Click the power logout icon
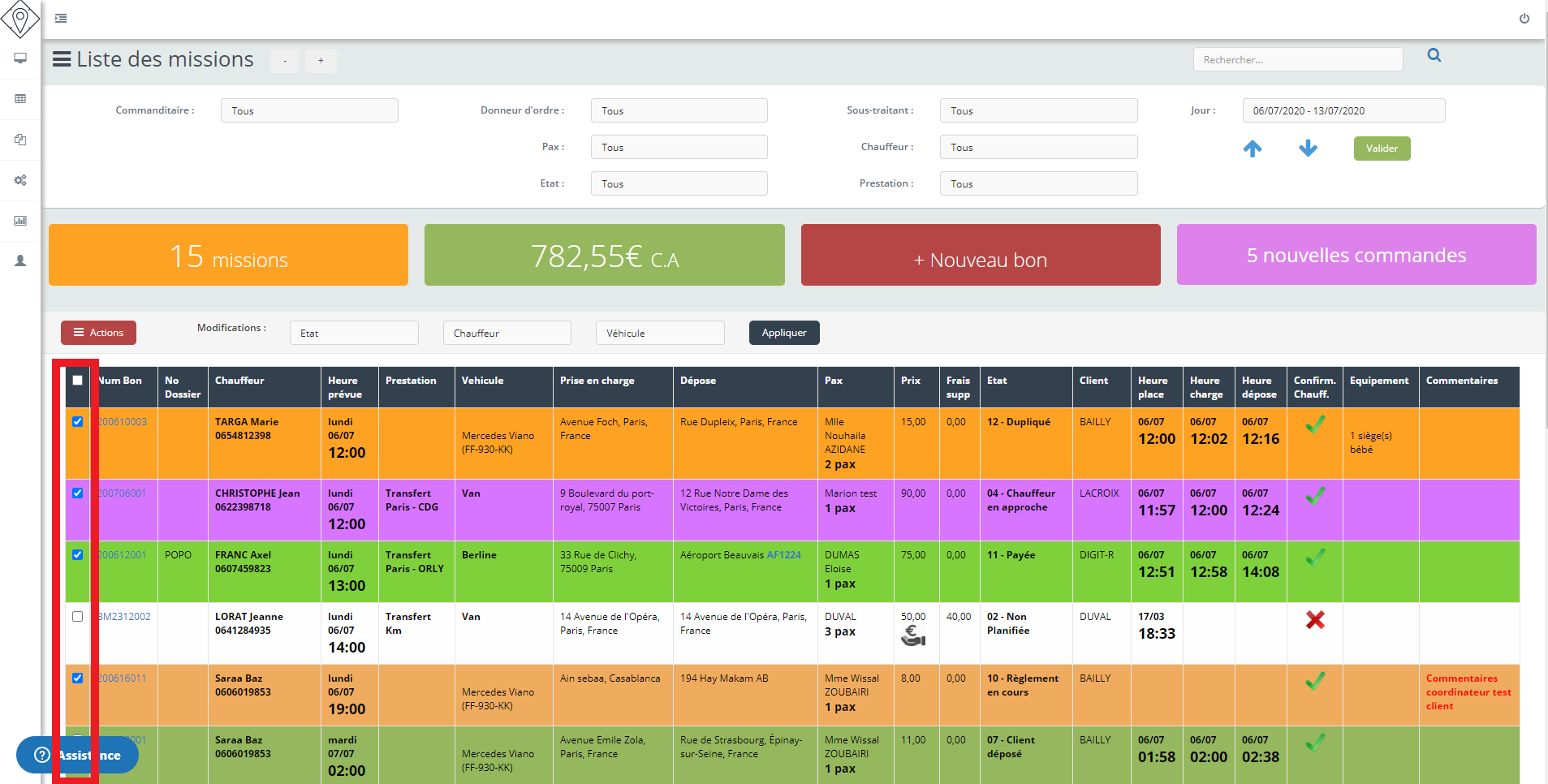This screenshot has width=1548, height=784. pos(1524,19)
